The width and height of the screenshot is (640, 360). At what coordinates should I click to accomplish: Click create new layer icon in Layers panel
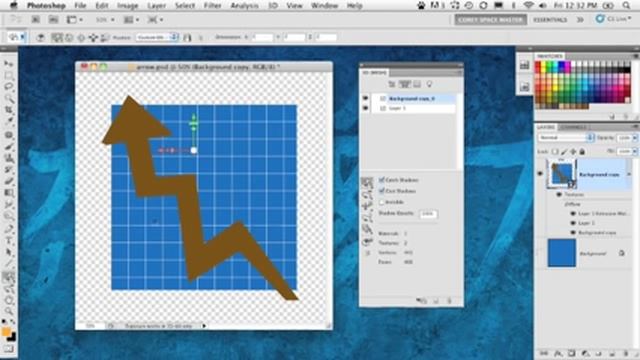pos(612,353)
